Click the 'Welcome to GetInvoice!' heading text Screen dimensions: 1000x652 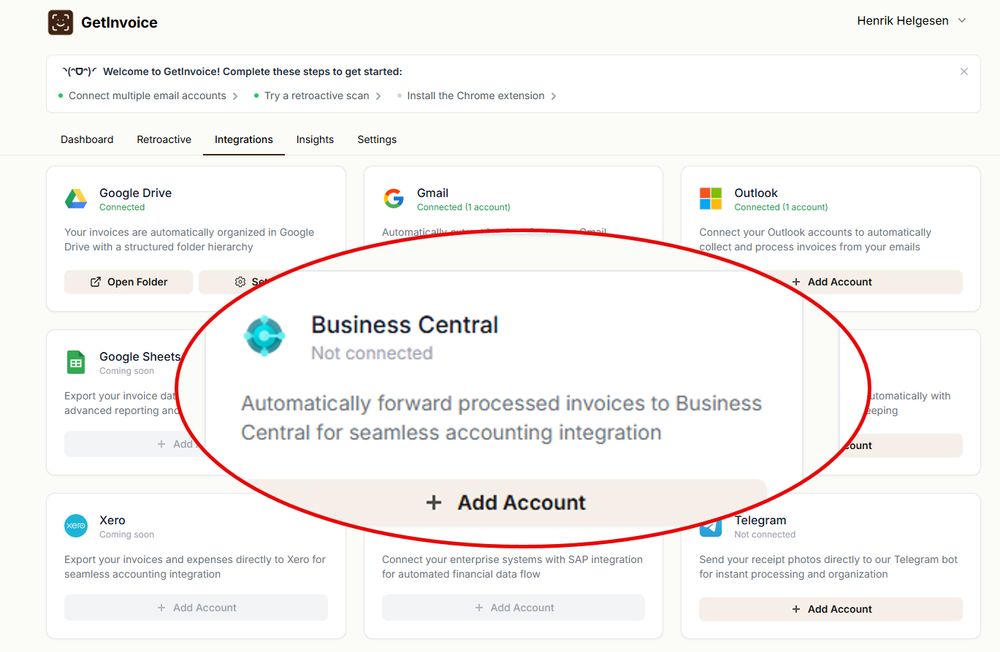[x=253, y=71]
